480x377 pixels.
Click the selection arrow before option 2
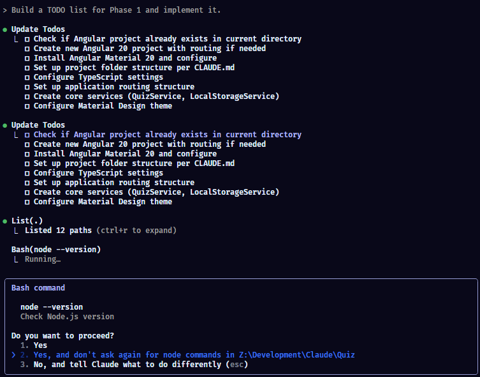point(14,355)
